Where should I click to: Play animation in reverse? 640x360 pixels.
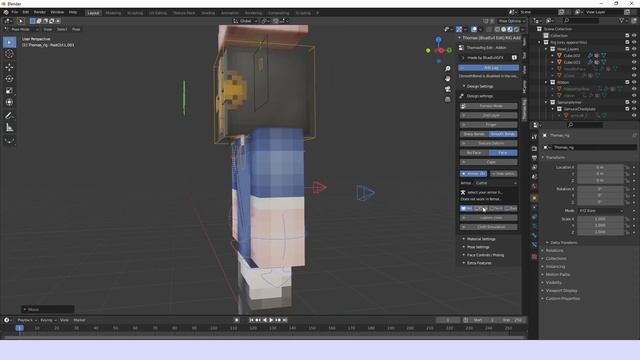[265, 320]
